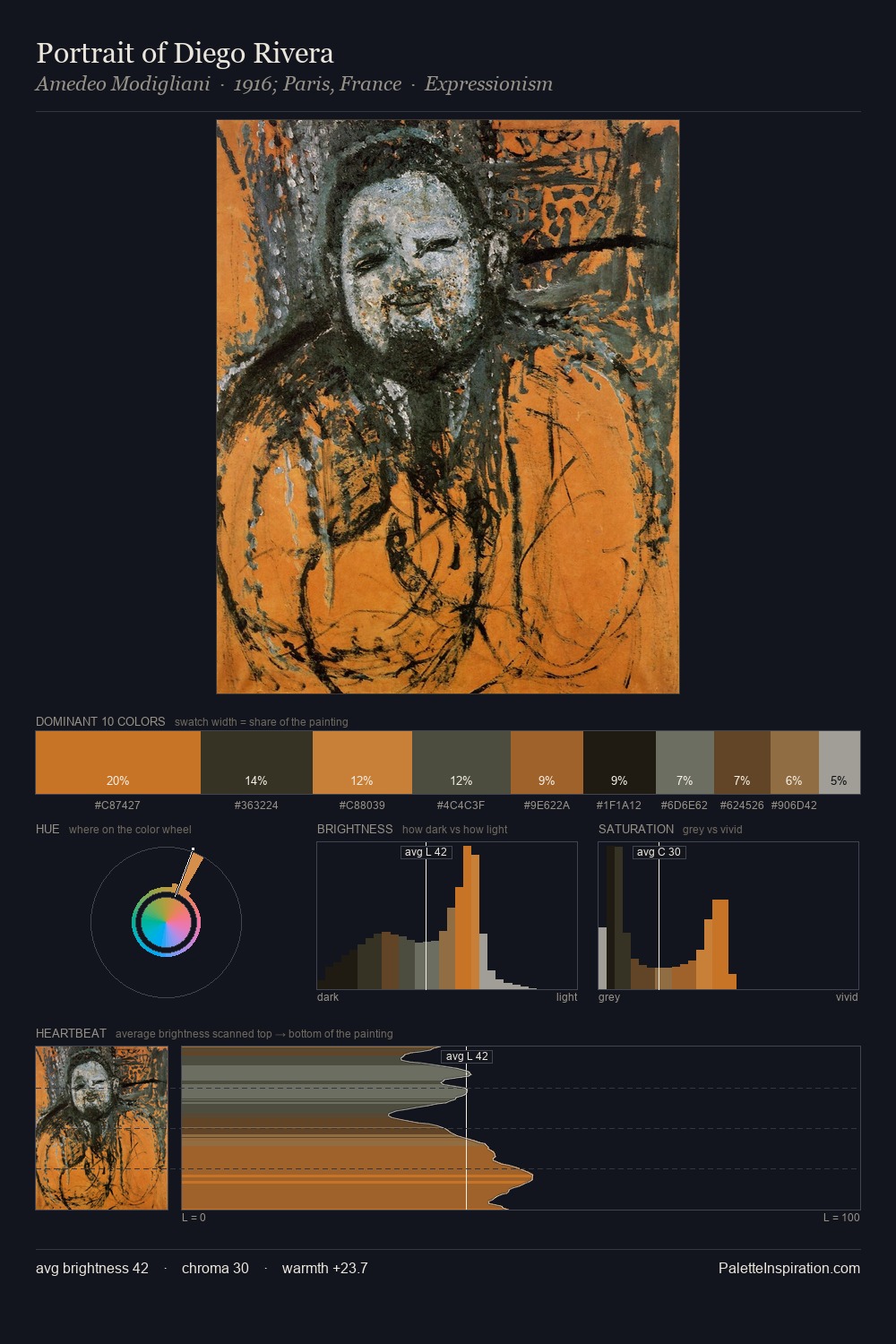Click the brightness histogram chart

[x=447, y=916]
